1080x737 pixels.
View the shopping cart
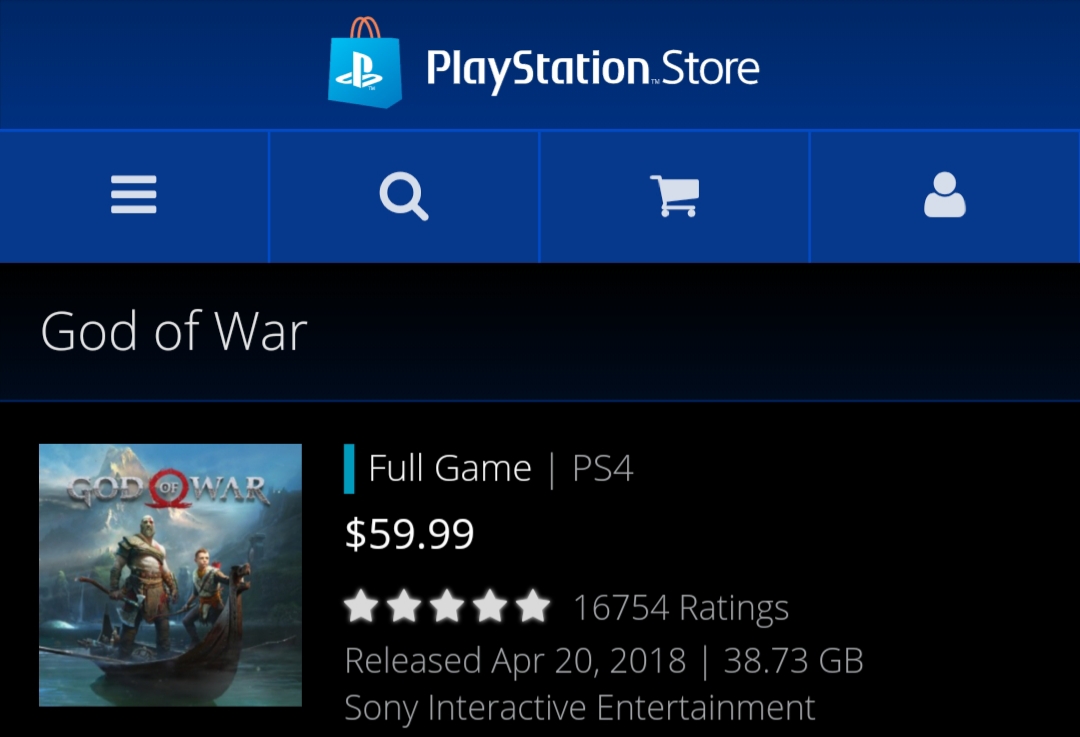pos(674,196)
